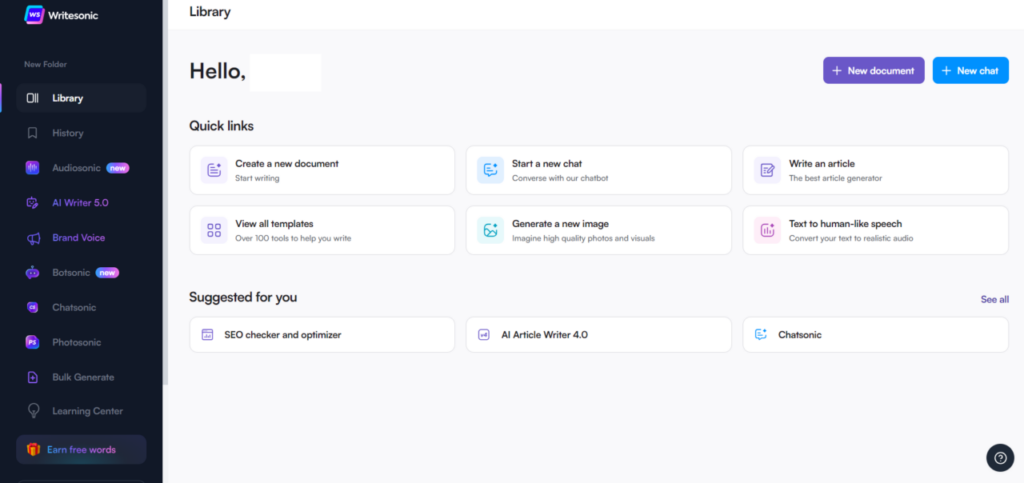Screen dimensions: 1024x483
Task: Open the Library menu item
Action: click(81, 98)
